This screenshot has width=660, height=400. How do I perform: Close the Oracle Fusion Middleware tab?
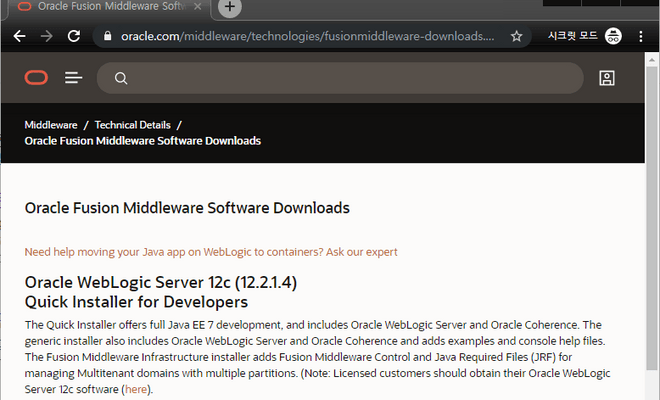(x=197, y=6)
